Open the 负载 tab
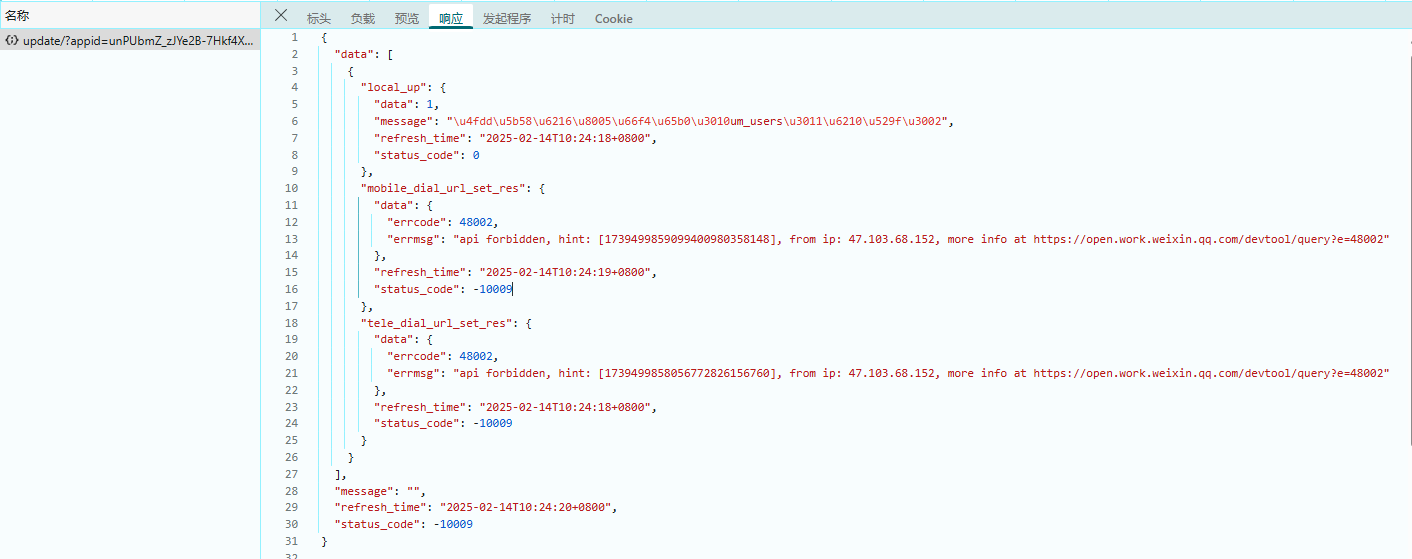The image size is (1412, 559). click(x=363, y=19)
